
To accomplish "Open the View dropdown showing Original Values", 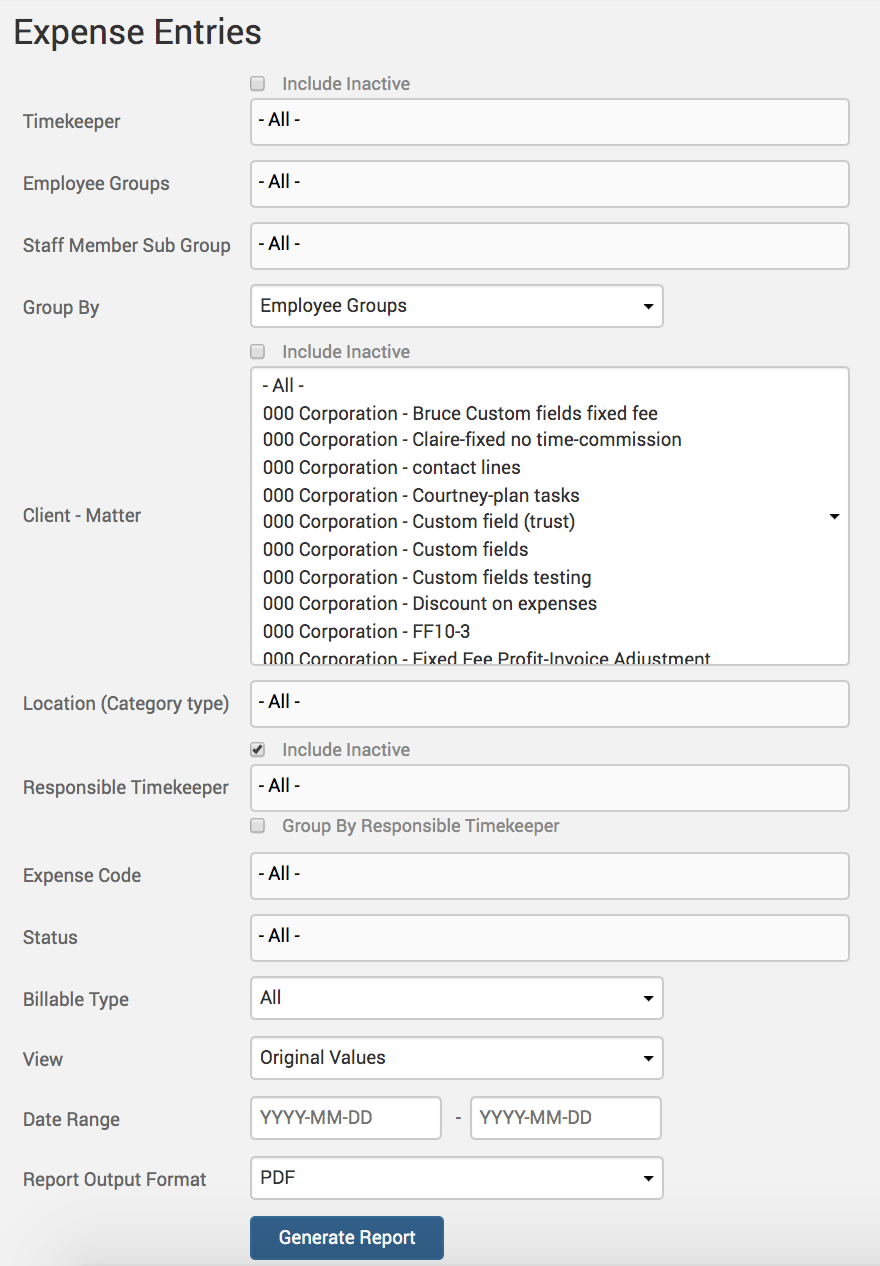I will (456, 1058).
